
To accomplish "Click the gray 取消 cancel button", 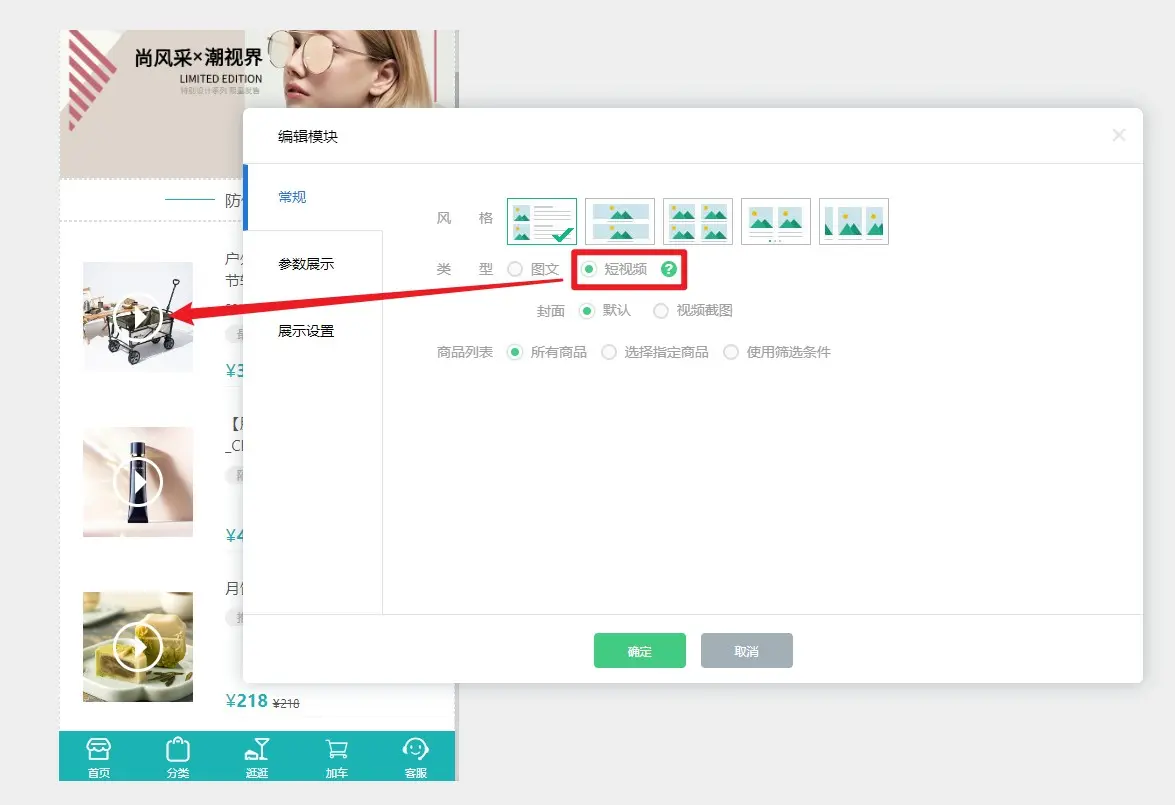I will [x=746, y=651].
